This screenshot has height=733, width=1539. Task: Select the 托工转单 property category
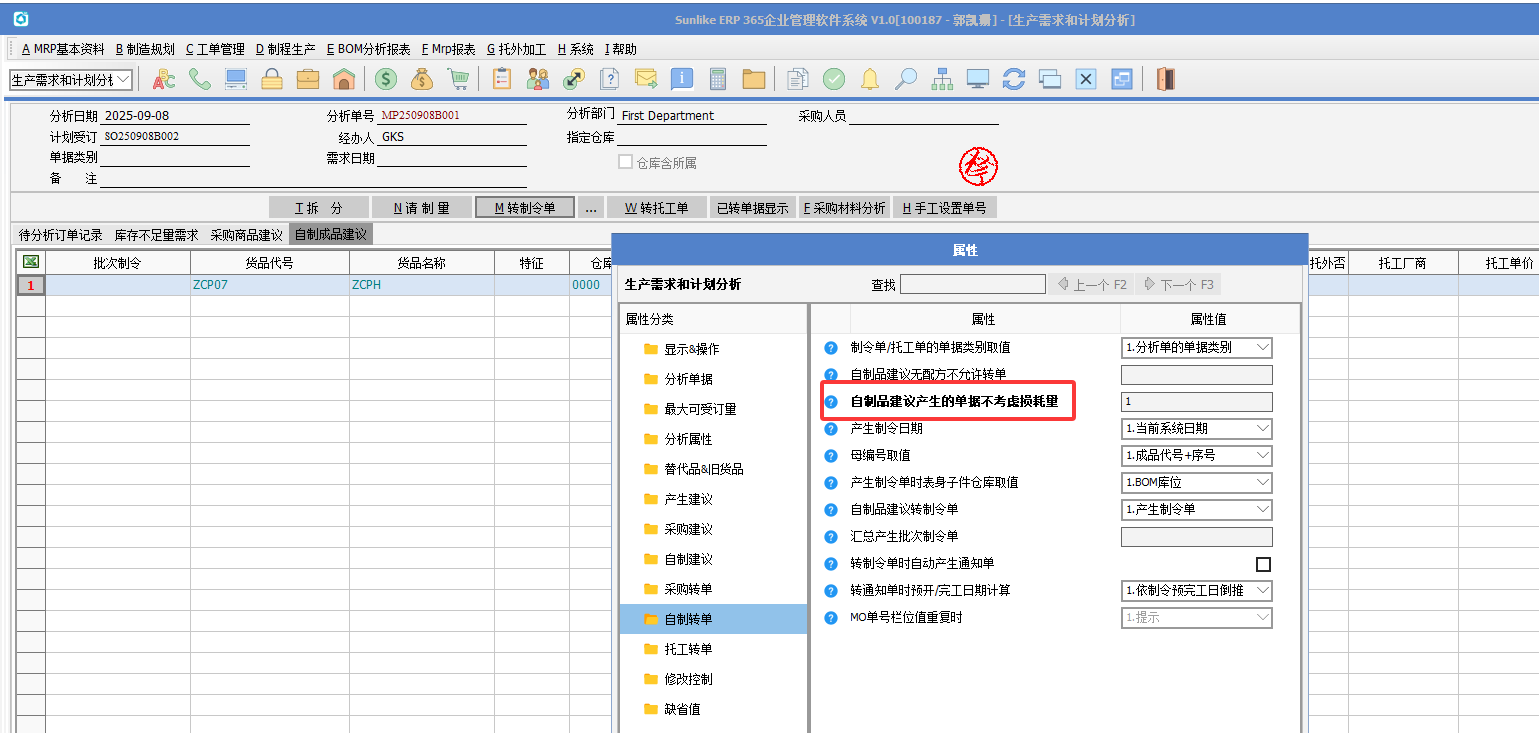688,649
